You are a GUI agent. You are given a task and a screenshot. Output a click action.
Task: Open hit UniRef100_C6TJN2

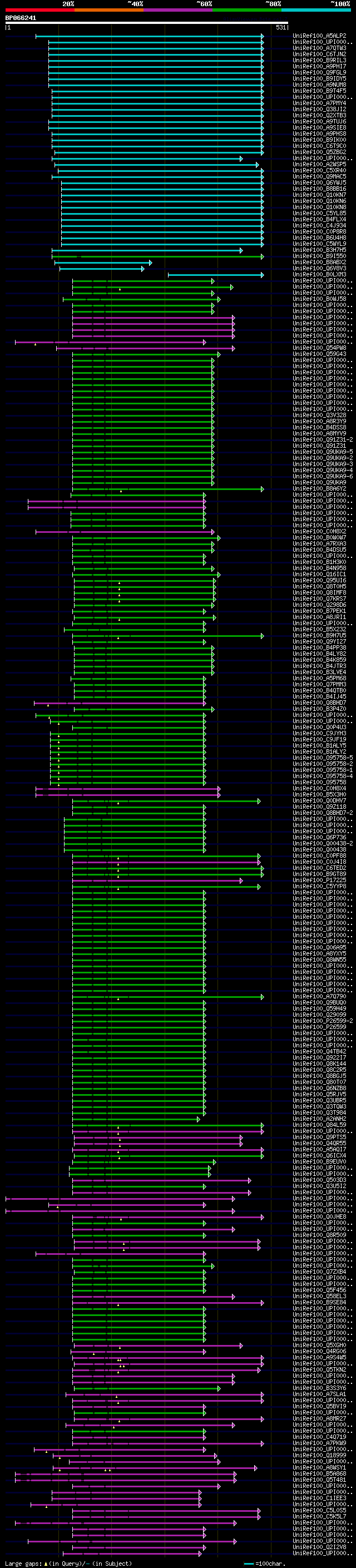[319, 55]
